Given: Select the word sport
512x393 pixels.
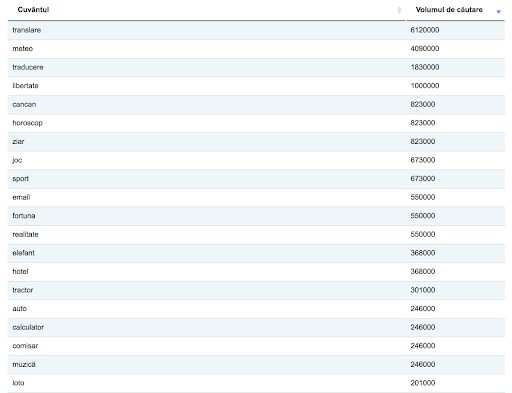Looking at the screenshot, I should [x=21, y=179].
